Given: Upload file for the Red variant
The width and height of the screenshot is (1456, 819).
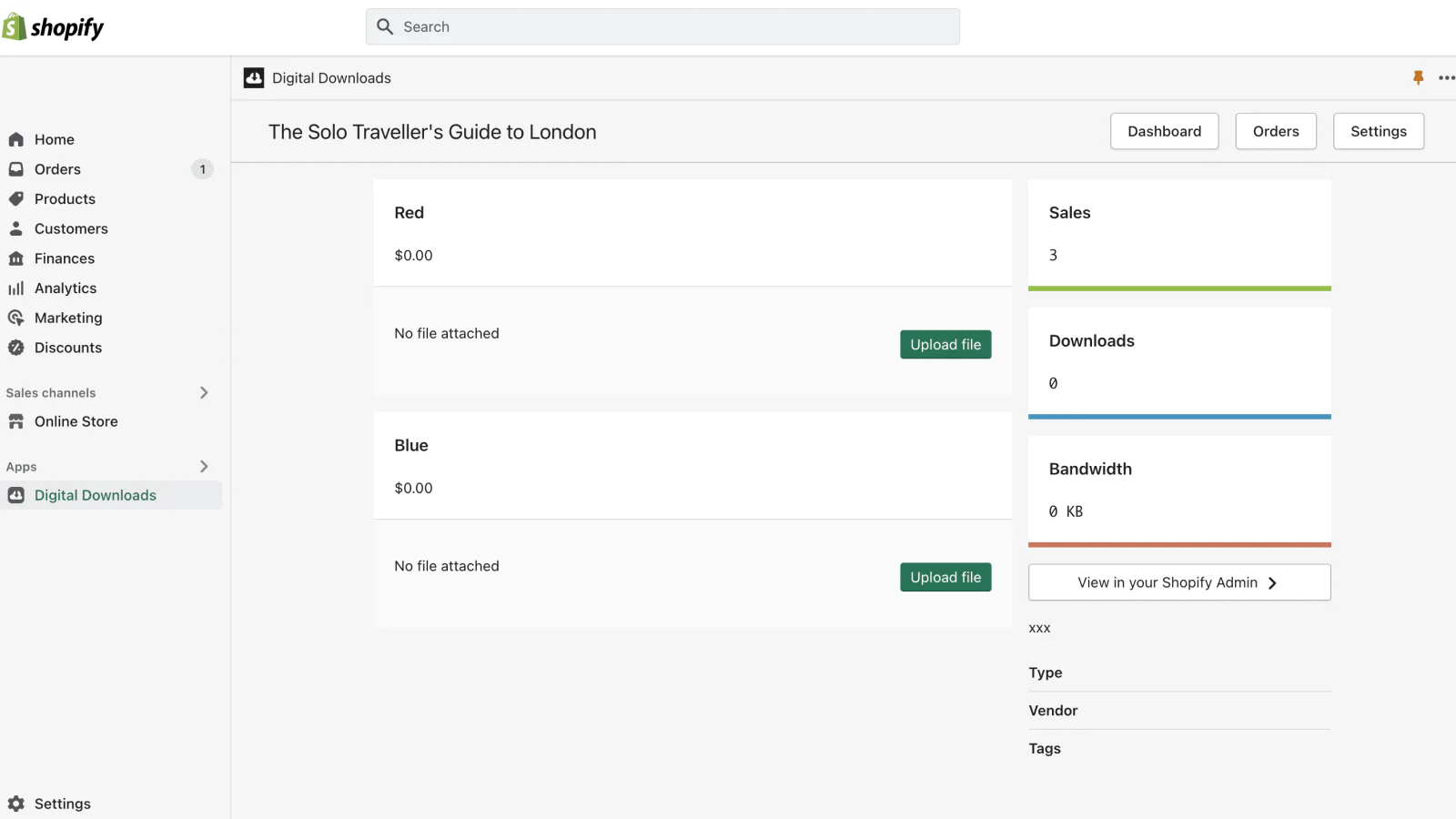Looking at the screenshot, I should tap(945, 344).
